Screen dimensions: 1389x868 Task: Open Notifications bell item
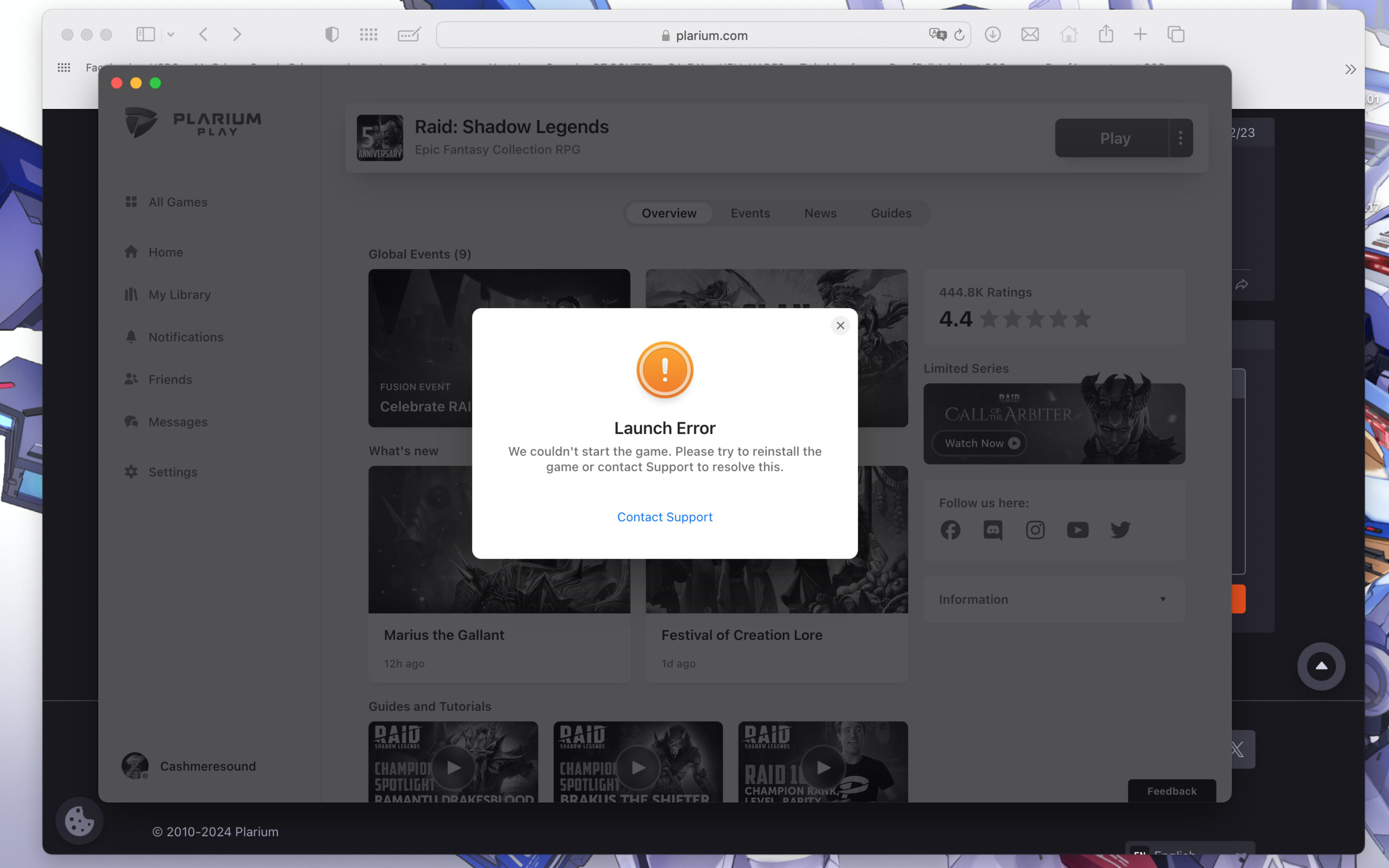174,337
